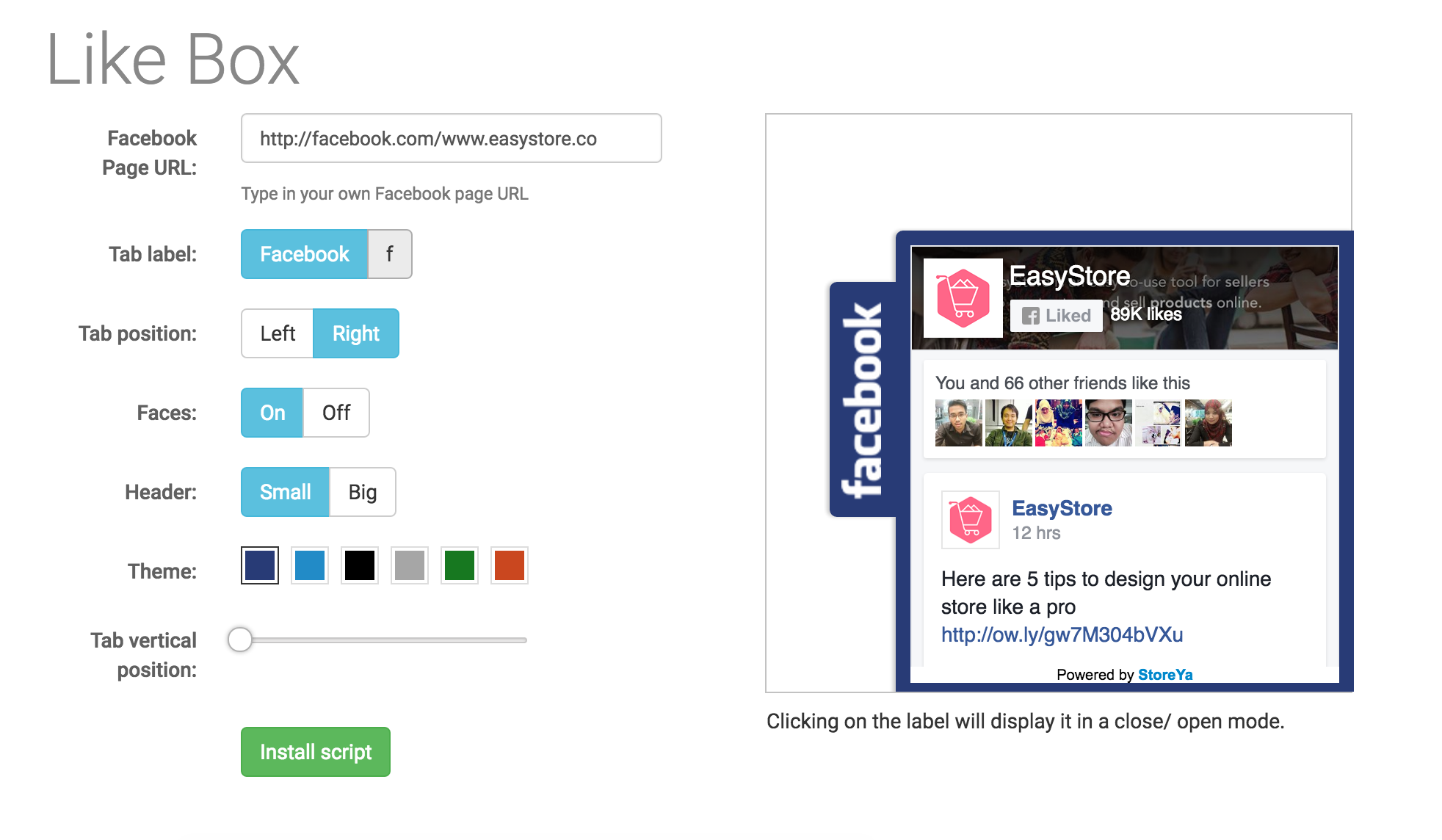Choose the green theme swatch
The width and height of the screenshot is (1442, 840).
[x=460, y=565]
